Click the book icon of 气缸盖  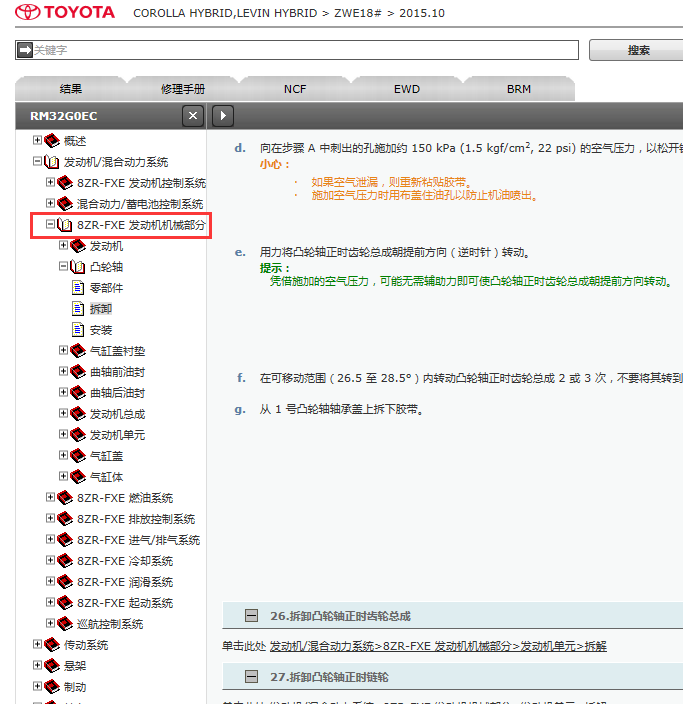pos(78,456)
